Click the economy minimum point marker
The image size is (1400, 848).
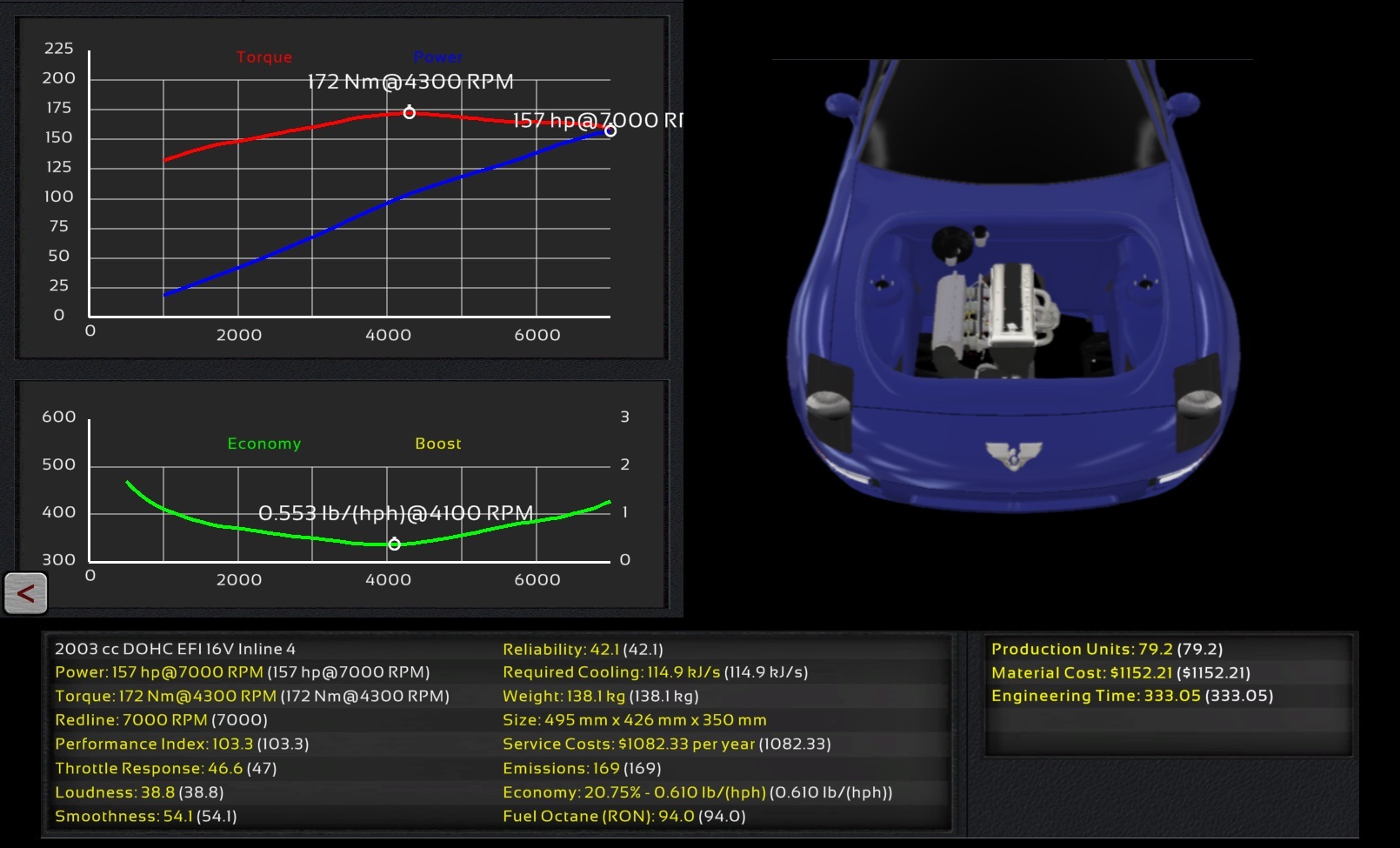[394, 544]
